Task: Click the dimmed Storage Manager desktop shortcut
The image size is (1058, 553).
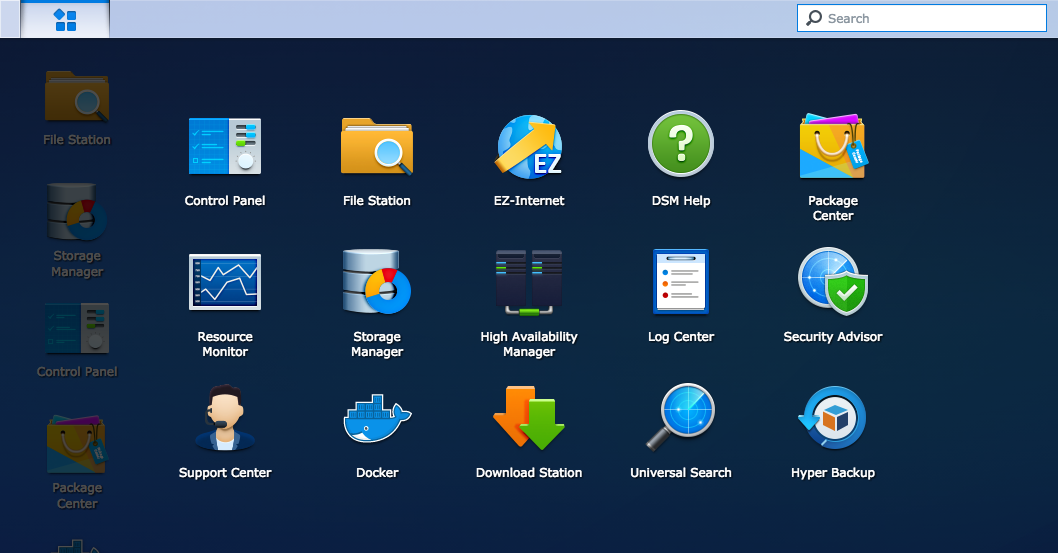Action: pyautogui.click(x=77, y=231)
